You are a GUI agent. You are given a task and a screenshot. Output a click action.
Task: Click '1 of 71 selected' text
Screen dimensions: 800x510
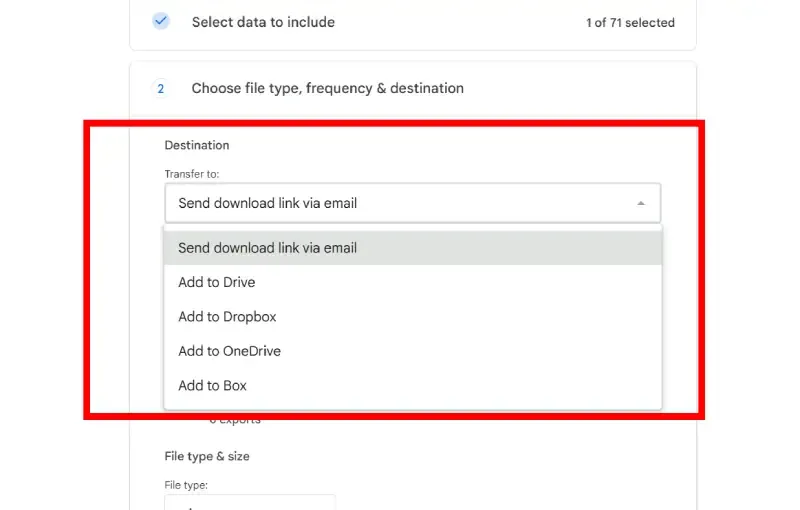pos(630,22)
